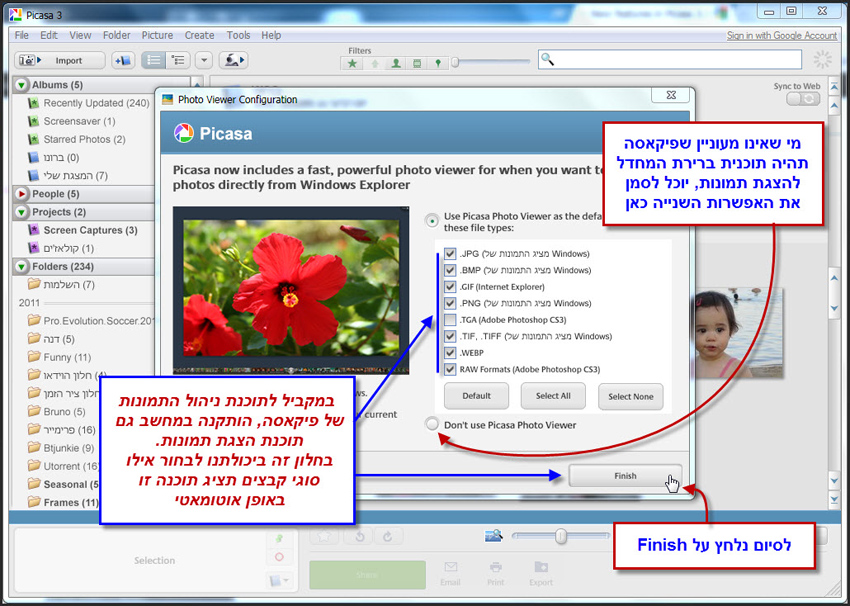Click the Btjunkie folder icon

(x=34, y=448)
